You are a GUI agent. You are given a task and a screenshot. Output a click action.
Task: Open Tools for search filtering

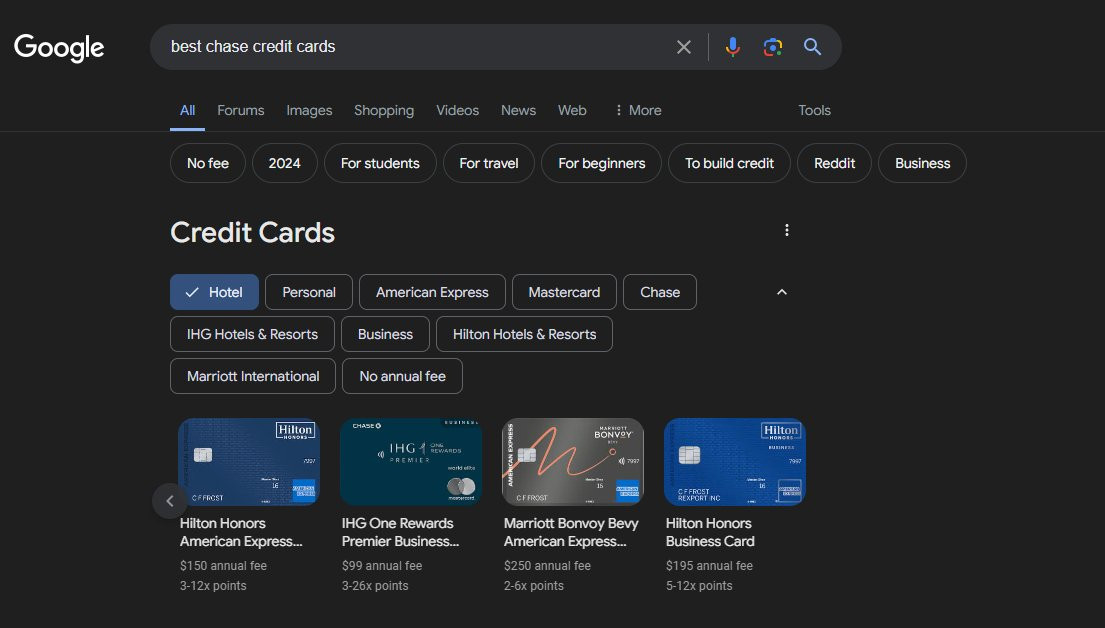click(814, 110)
